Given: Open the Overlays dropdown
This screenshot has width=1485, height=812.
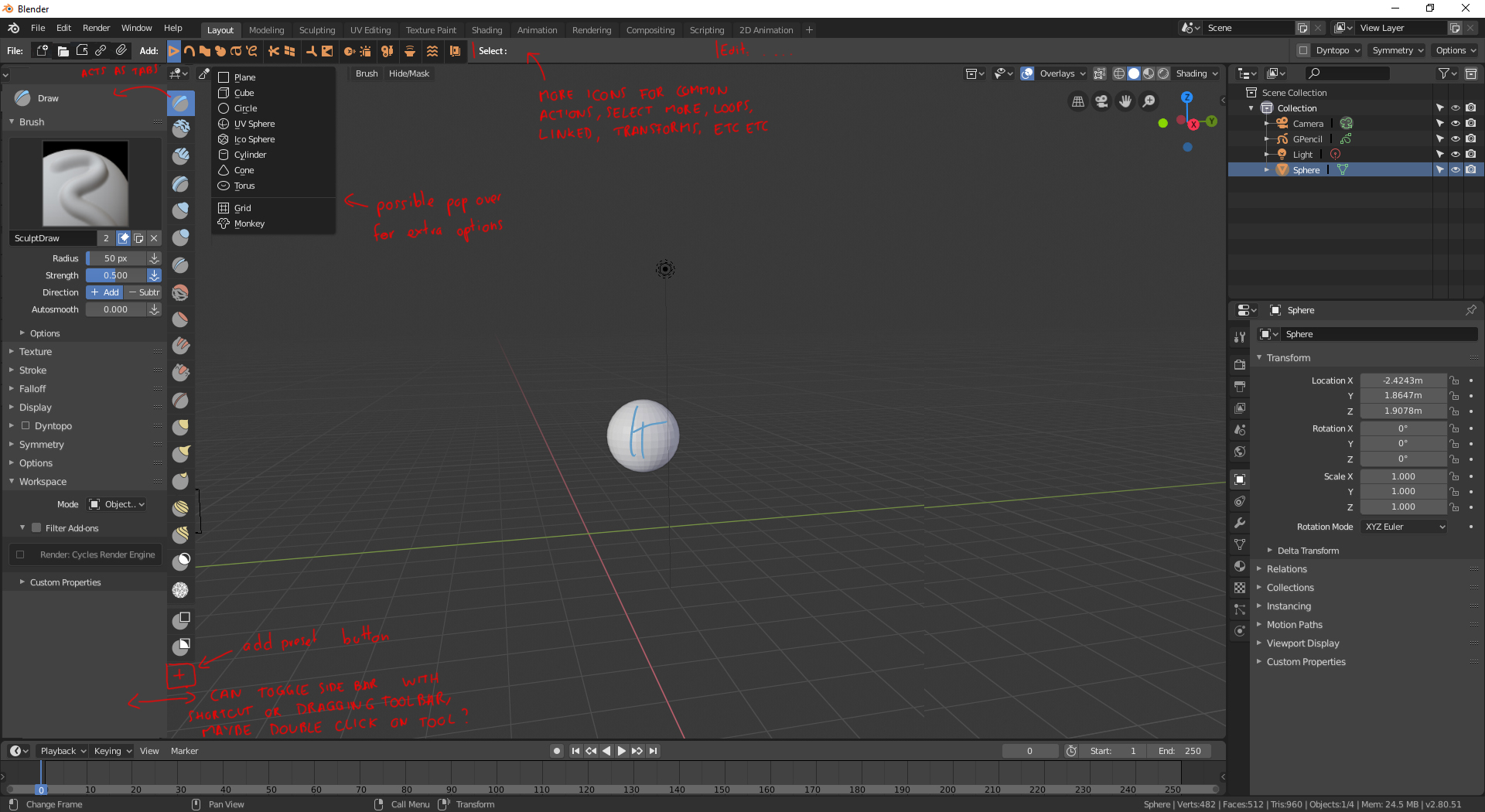Looking at the screenshot, I should 1063,73.
